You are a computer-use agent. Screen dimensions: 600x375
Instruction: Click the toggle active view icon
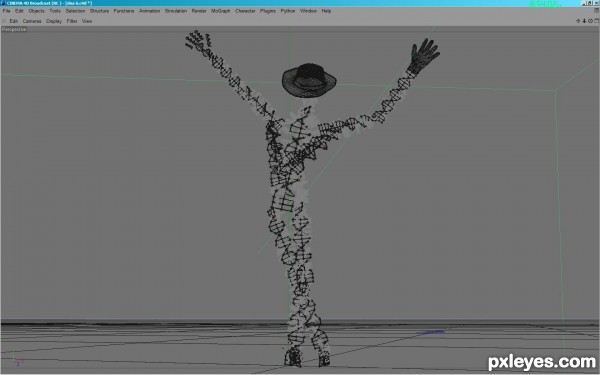pyautogui.click(x=597, y=21)
